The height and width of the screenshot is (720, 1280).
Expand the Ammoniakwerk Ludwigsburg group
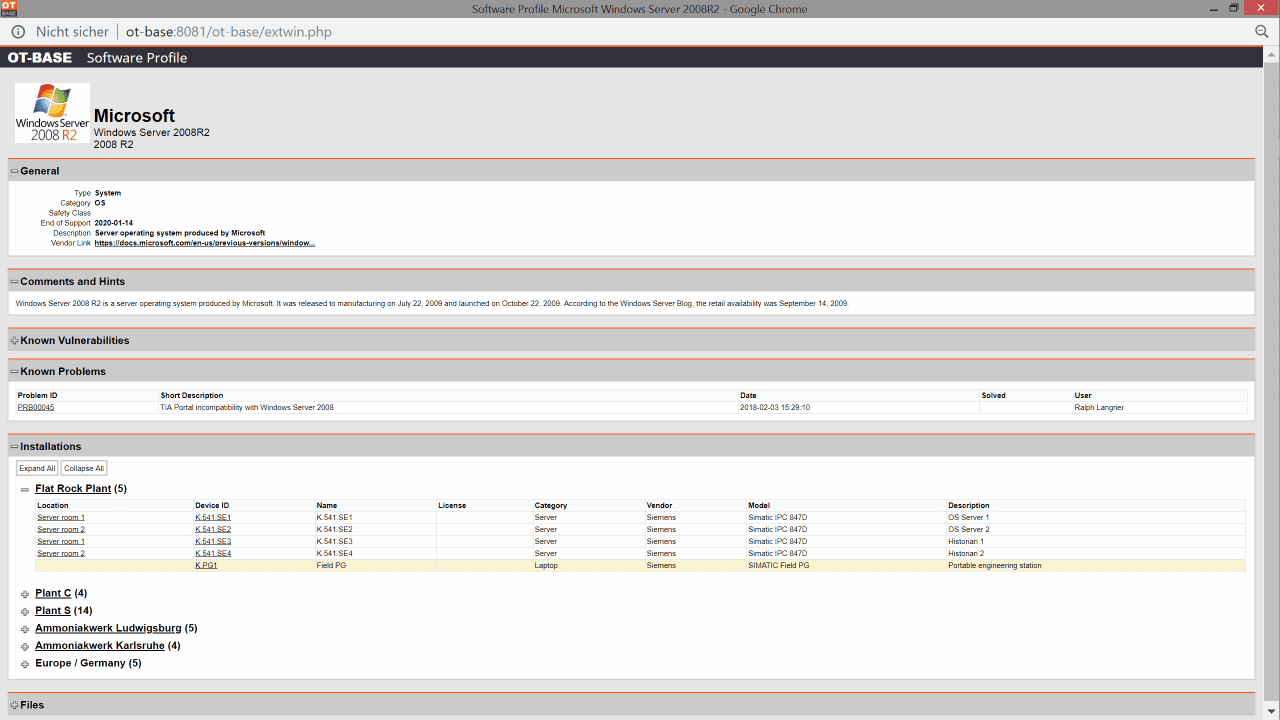(25, 629)
